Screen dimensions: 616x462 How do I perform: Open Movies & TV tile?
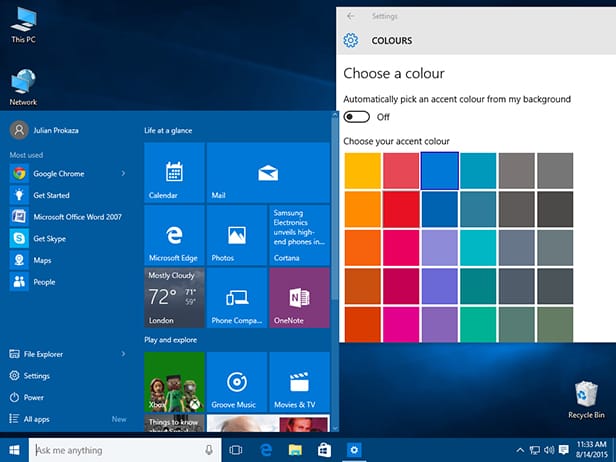[x=299, y=382]
